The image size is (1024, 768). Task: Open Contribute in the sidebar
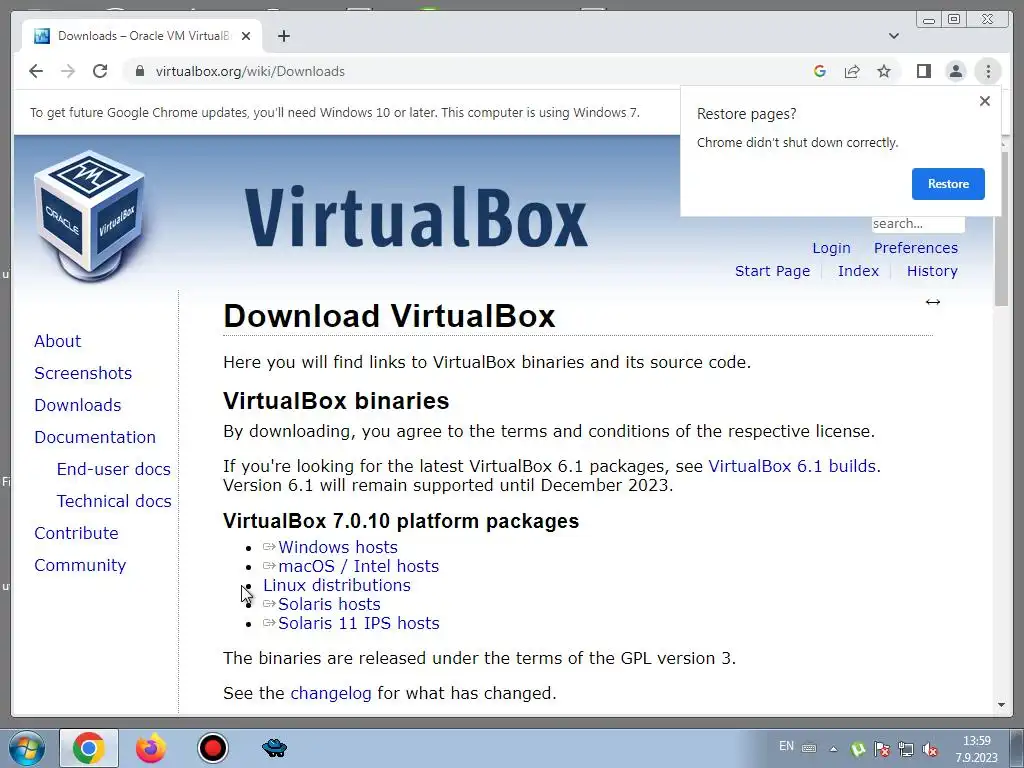[76, 533]
